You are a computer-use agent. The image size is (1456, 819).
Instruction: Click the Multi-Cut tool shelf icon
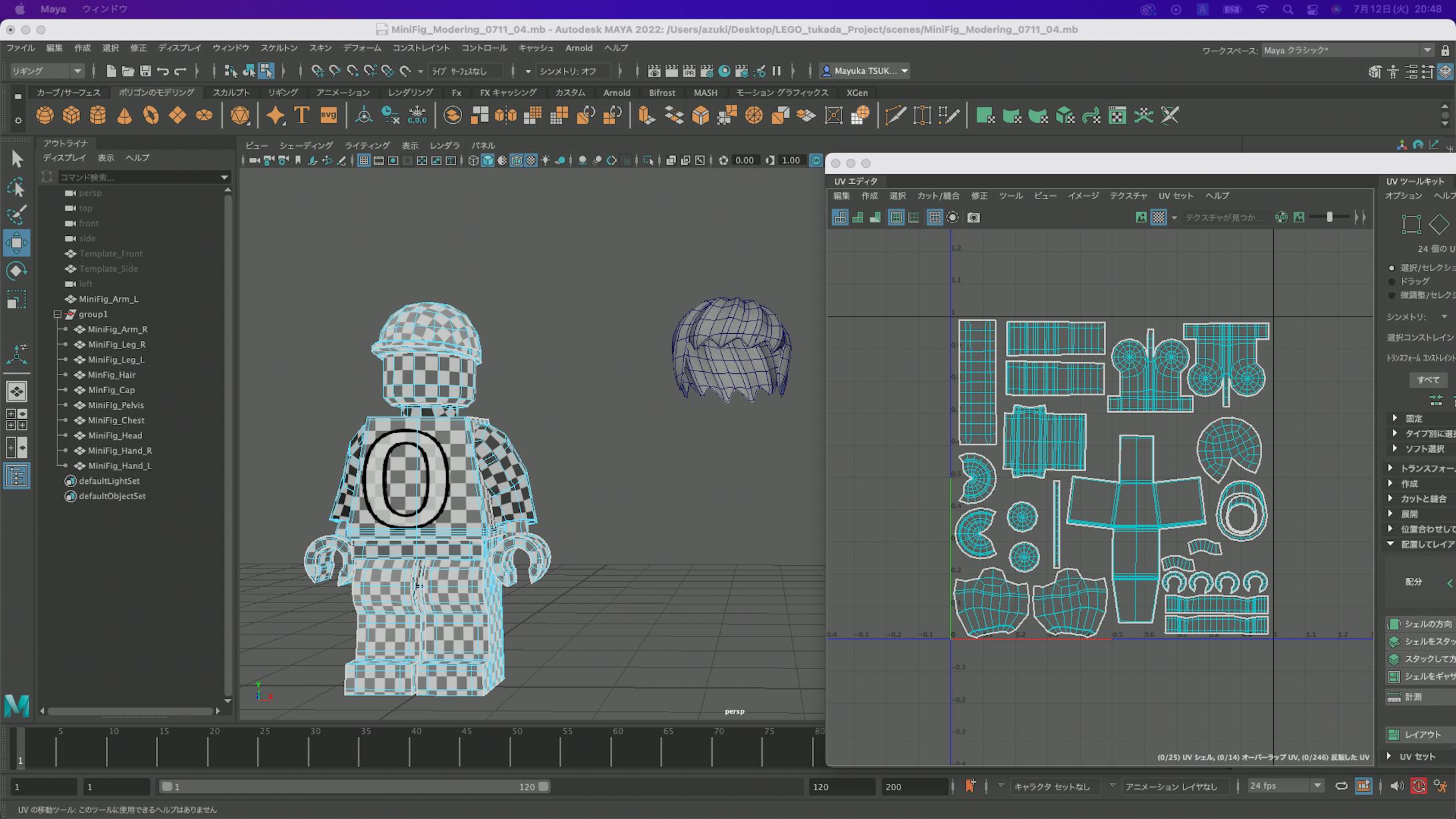coord(895,115)
